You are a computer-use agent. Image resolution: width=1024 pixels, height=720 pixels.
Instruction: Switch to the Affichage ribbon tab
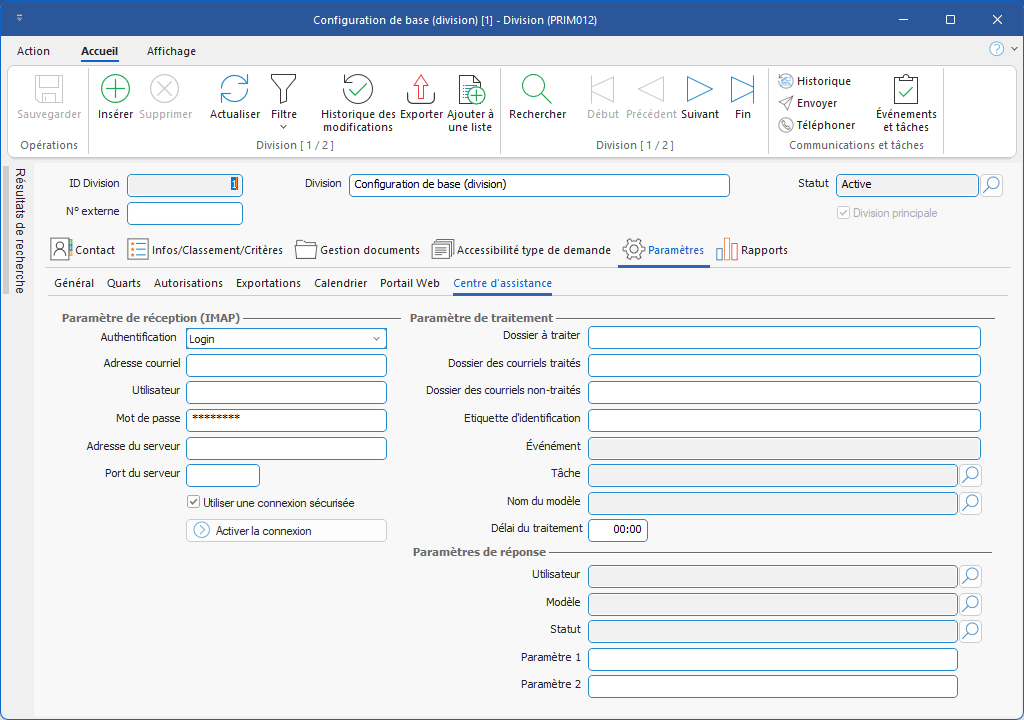click(x=171, y=51)
